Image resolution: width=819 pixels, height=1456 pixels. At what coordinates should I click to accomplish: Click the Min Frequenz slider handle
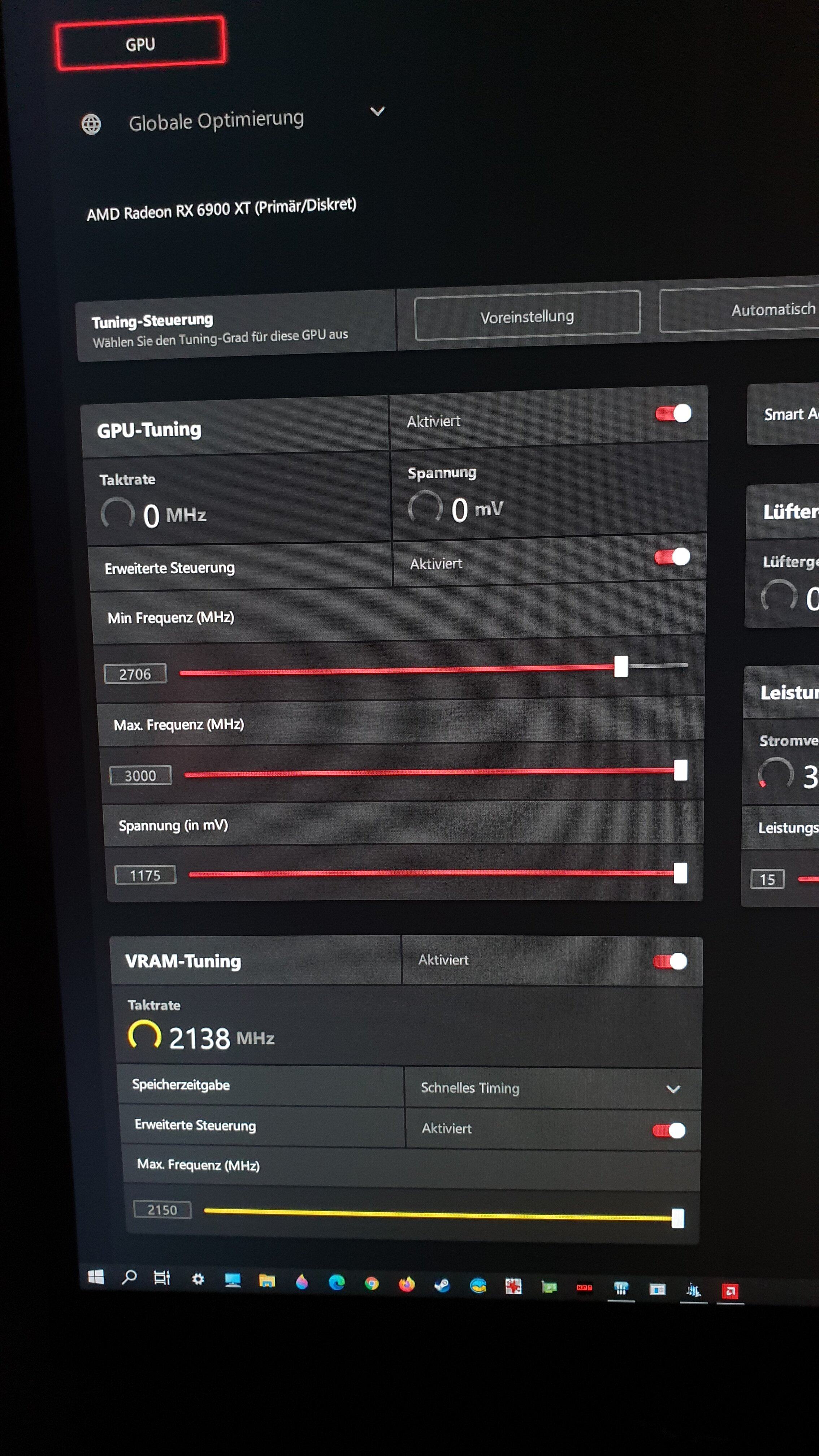[621, 666]
